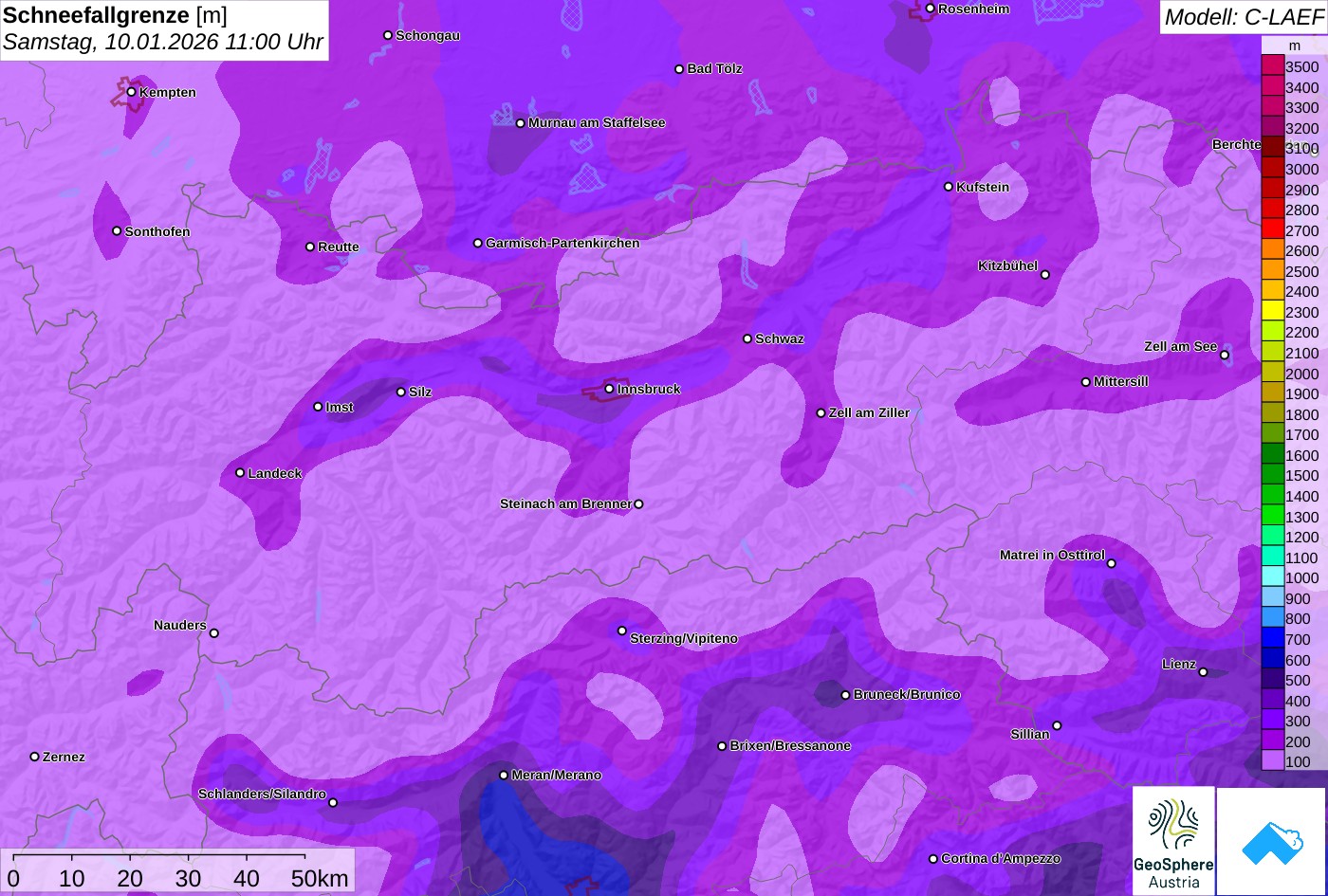The height and width of the screenshot is (896, 1328).
Task: Click the Bad Tölz marker dot
Action: pyautogui.click(x=679, y=69)
